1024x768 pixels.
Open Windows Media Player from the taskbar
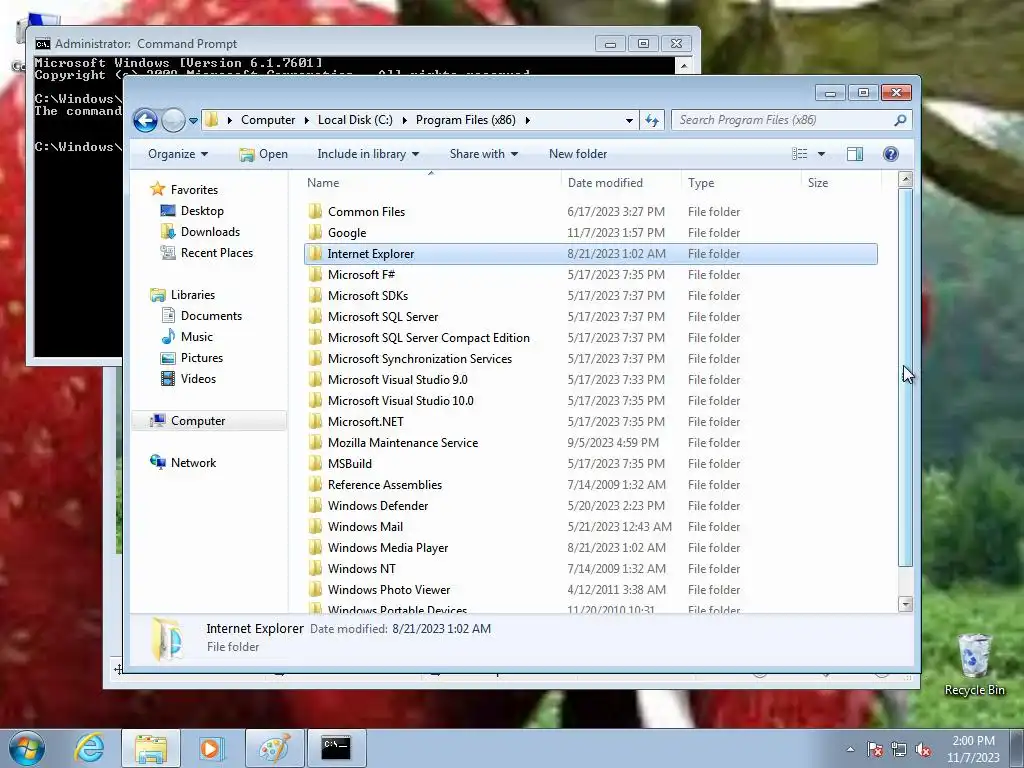click(x=211, y=748)
